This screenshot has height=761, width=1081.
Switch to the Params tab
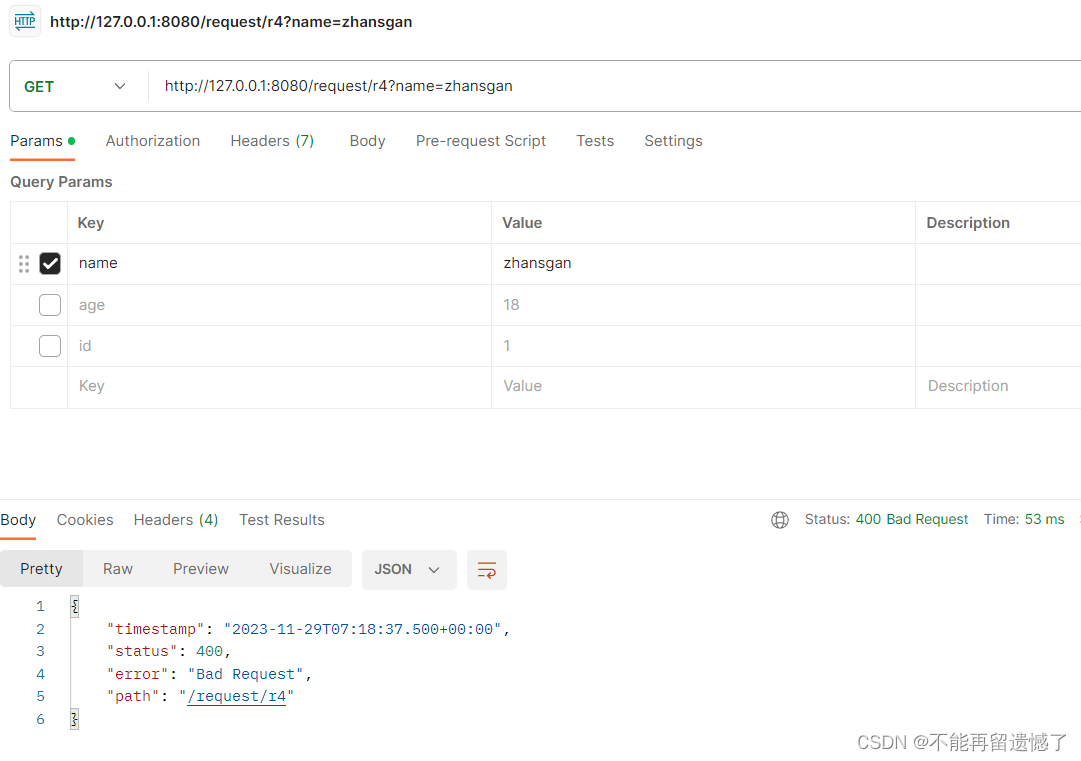pyautogui.click(x=42, y=141)
